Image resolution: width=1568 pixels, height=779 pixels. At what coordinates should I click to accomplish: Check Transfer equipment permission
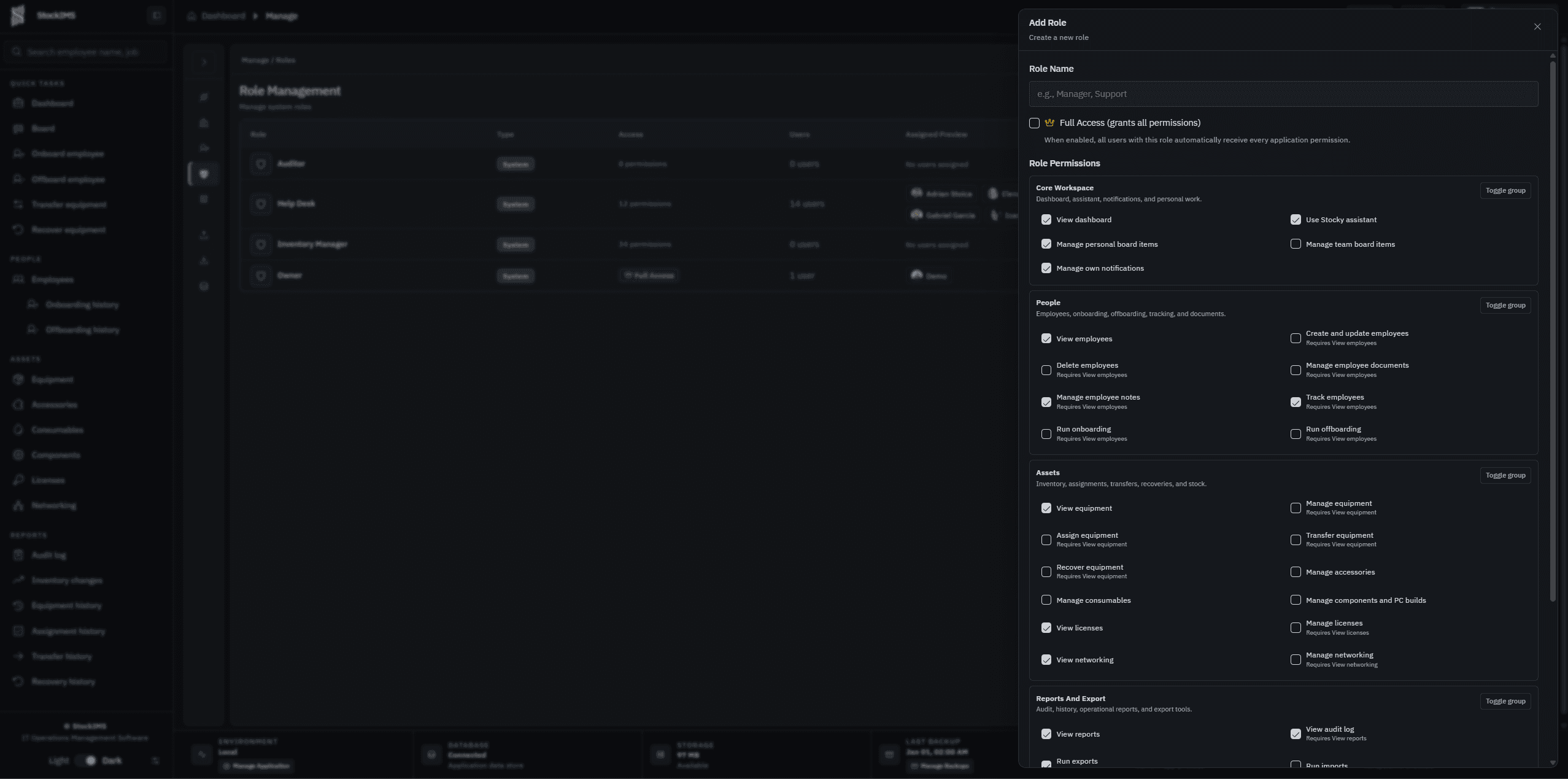(1295, 540)
